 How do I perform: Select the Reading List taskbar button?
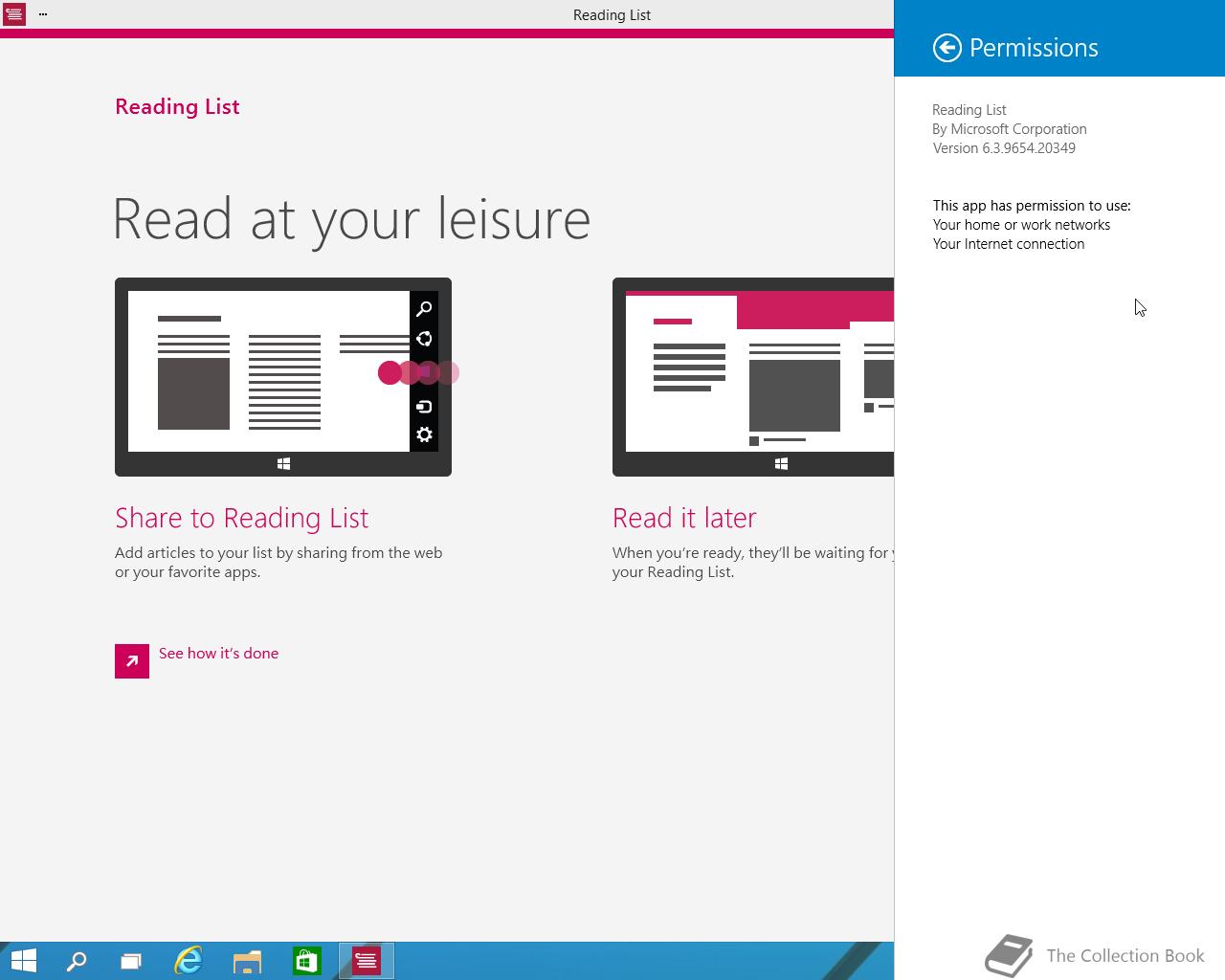point(366,961)
